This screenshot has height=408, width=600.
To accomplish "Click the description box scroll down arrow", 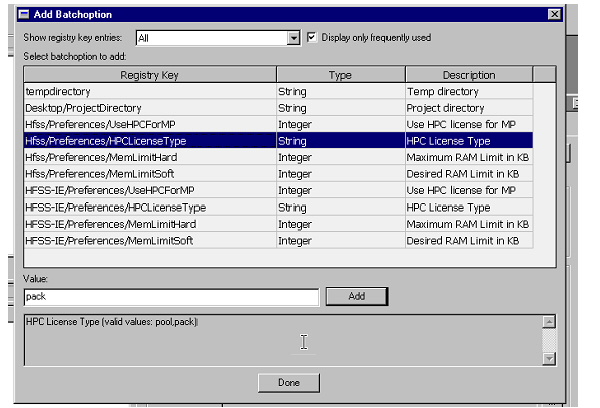I will click(549, 359).
